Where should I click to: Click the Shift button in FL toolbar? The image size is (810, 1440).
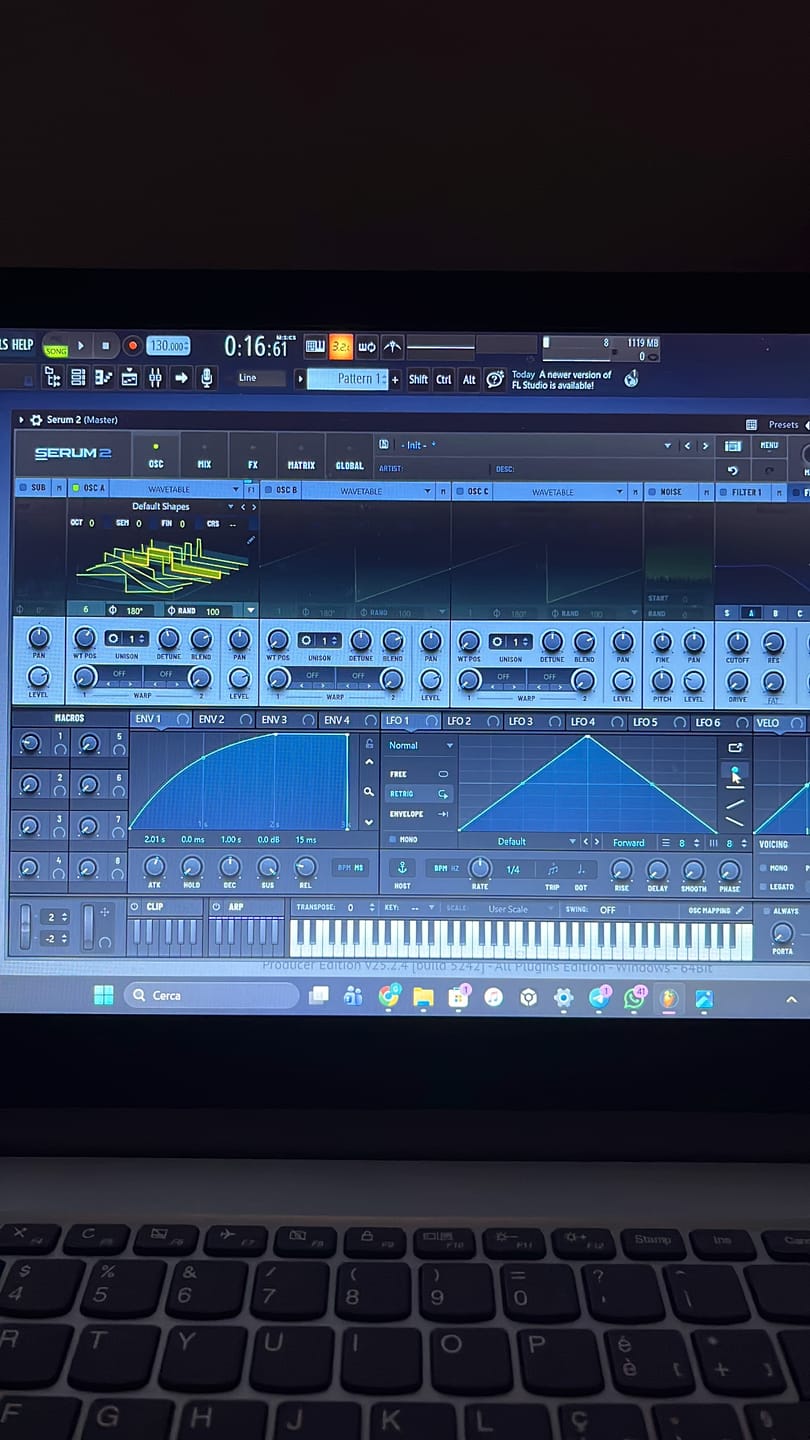point(418,379)
